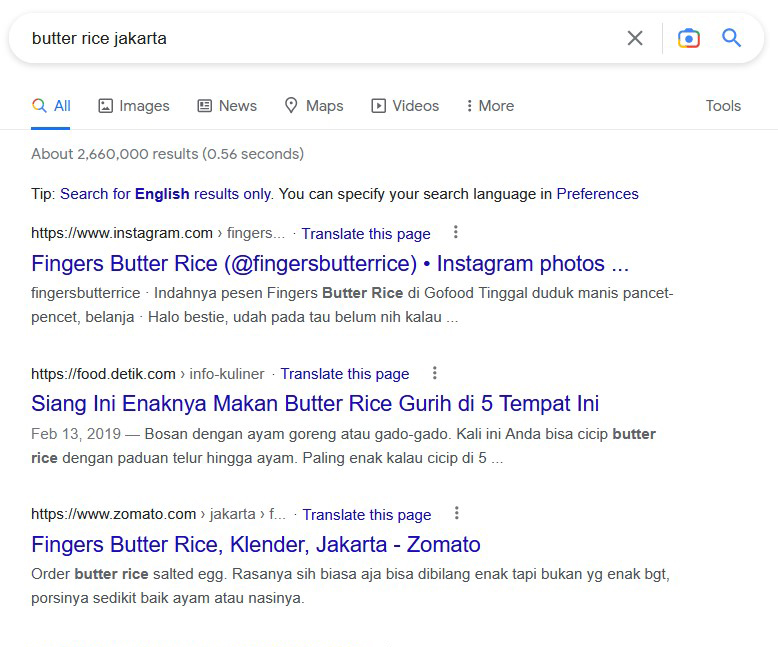778x647 pixels.
Task: Open three-dot menu beside detik result
Action: (x=435, y=373)
